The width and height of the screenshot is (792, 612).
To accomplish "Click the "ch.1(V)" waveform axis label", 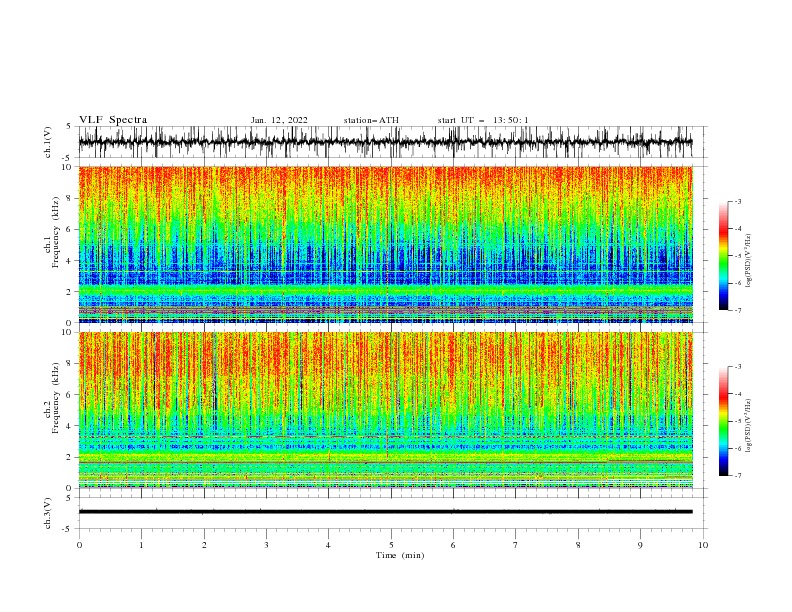I will (48, 142).
